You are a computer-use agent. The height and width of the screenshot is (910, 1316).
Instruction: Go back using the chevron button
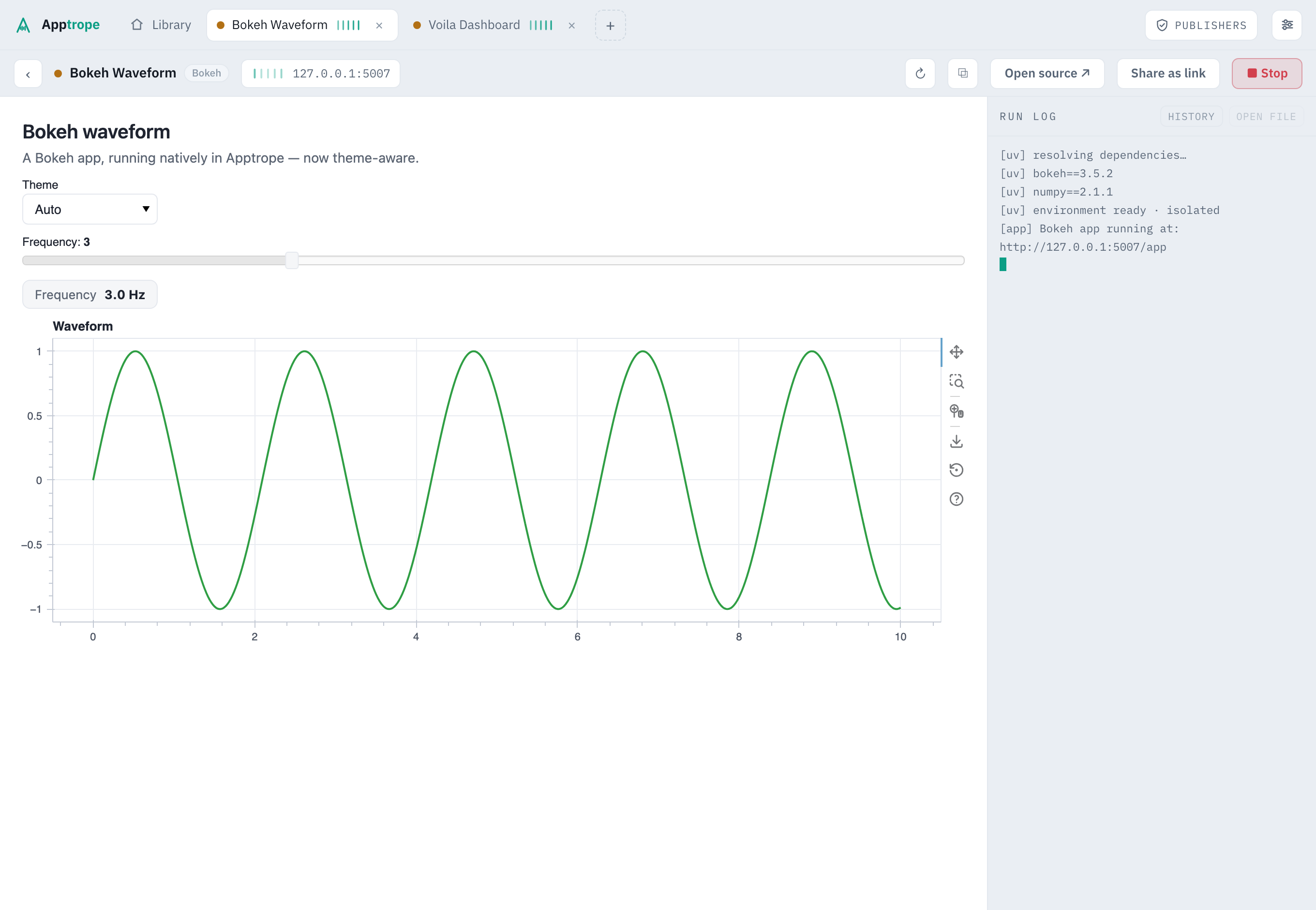[x=28, y=74]
